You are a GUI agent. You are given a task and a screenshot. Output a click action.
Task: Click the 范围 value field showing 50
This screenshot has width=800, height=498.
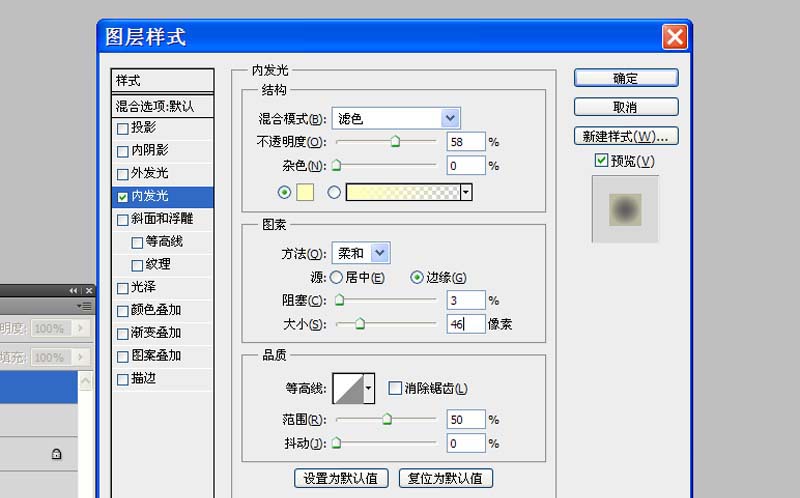[466, 419]
